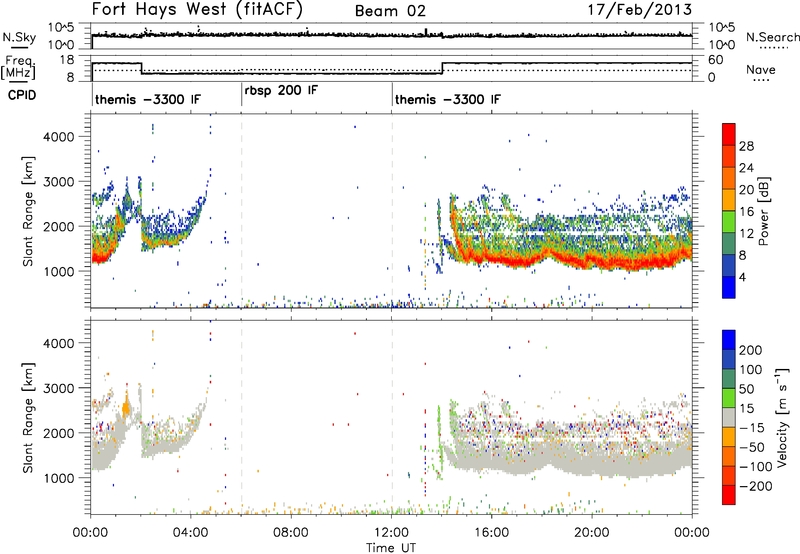Click the "20:00" time axis label
This screenshot has height=554, width=800.
pyautogui.click(x=592, y=533)
